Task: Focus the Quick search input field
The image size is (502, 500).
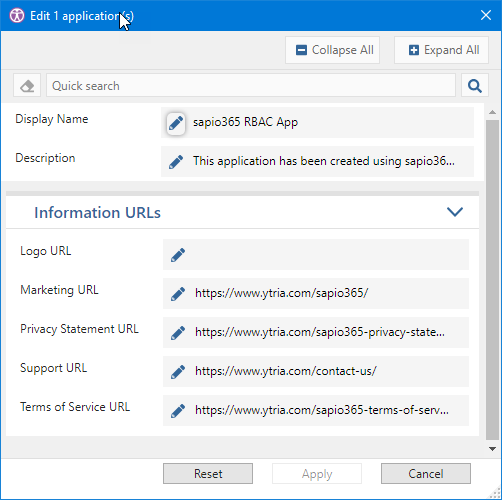Action: pyautogui.click(x=251, y=86)
